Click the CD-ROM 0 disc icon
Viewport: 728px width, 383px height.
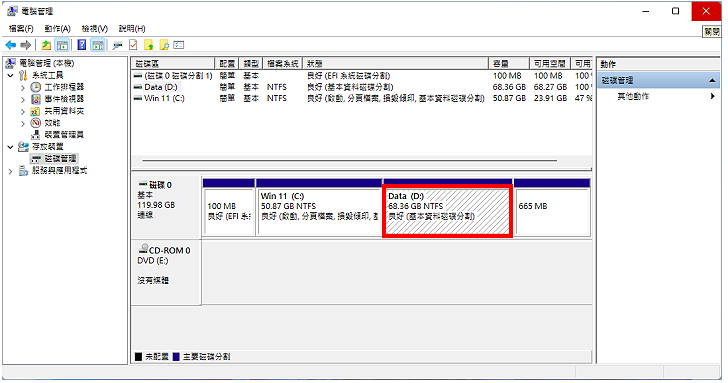click(x=144, y=248)
